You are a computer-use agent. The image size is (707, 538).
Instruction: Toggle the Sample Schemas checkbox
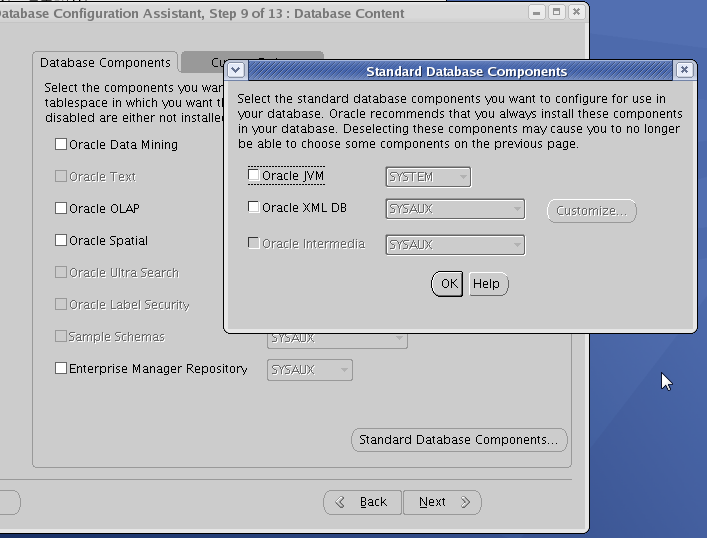[x=61, y=336]
